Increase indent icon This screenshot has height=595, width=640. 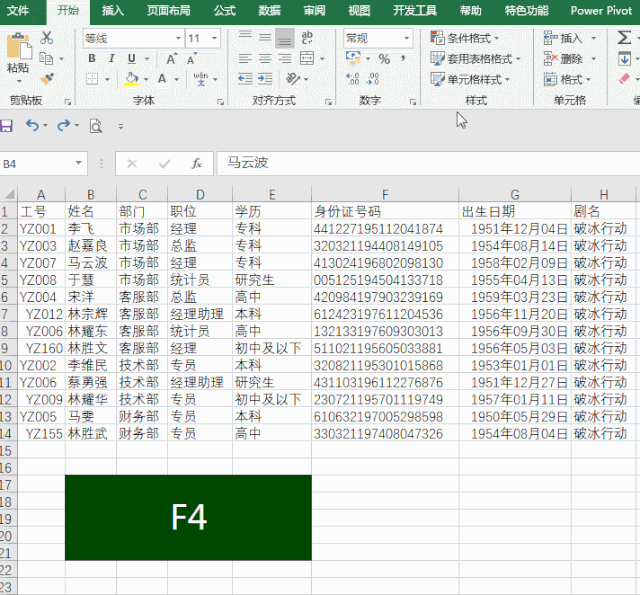tap(265, 78)
